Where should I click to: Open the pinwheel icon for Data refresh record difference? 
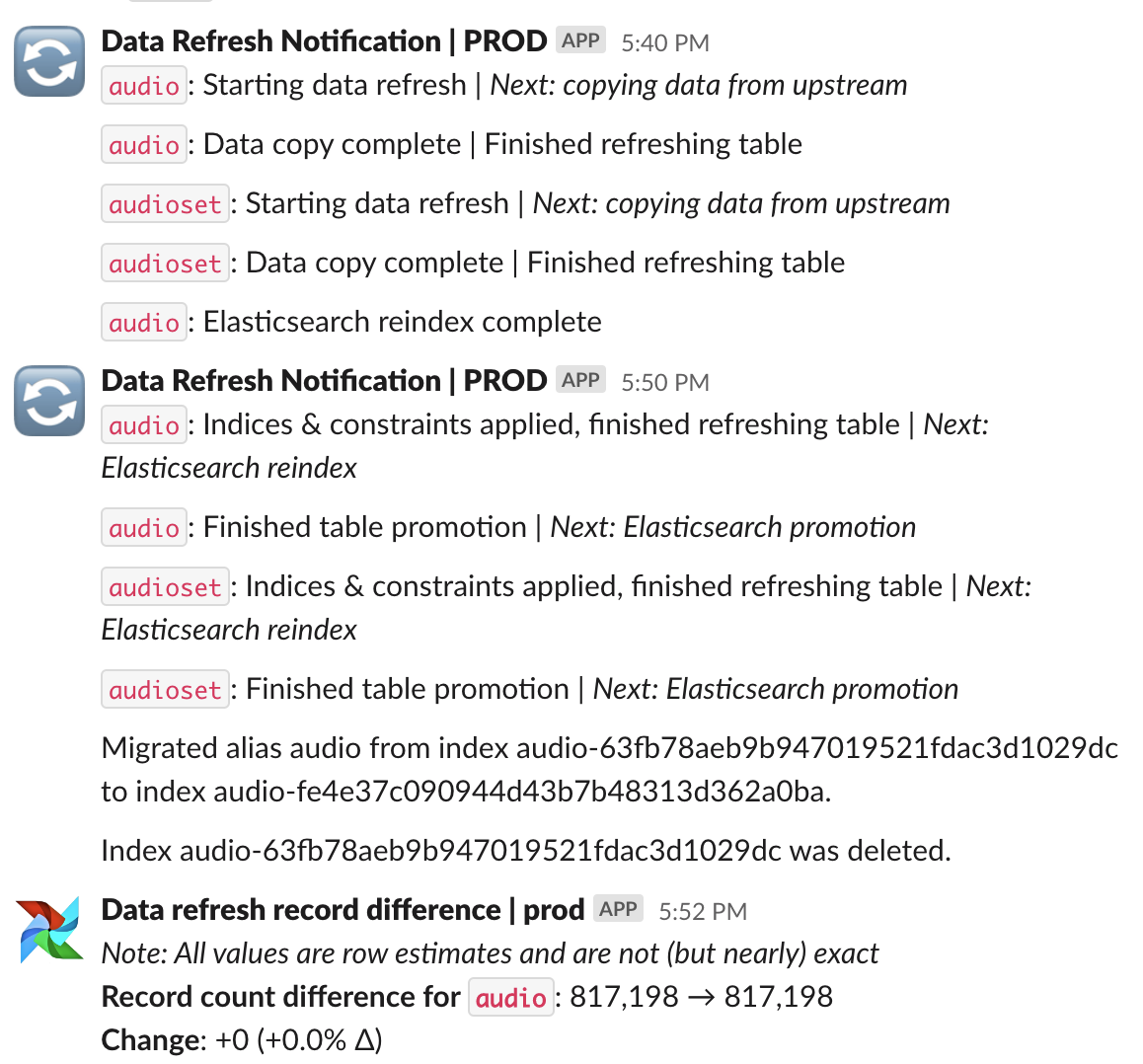[x=48, y=929]
